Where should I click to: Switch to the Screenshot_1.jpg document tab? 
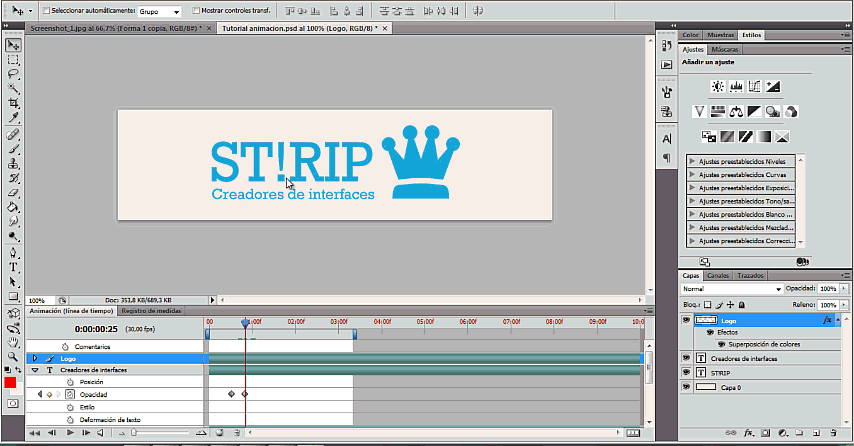[x=116, y=28]
